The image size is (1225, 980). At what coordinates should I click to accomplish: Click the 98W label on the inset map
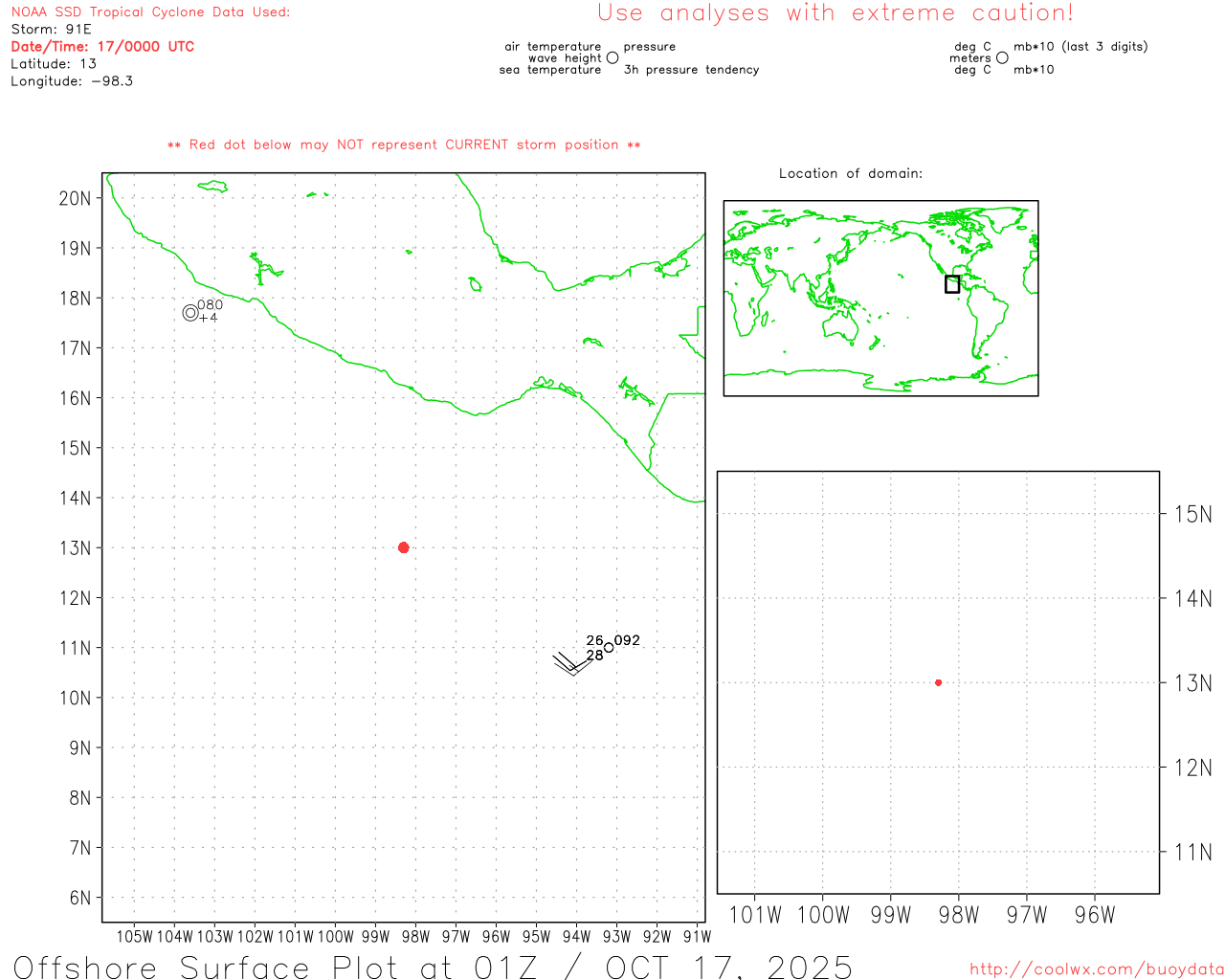(958, 915)
